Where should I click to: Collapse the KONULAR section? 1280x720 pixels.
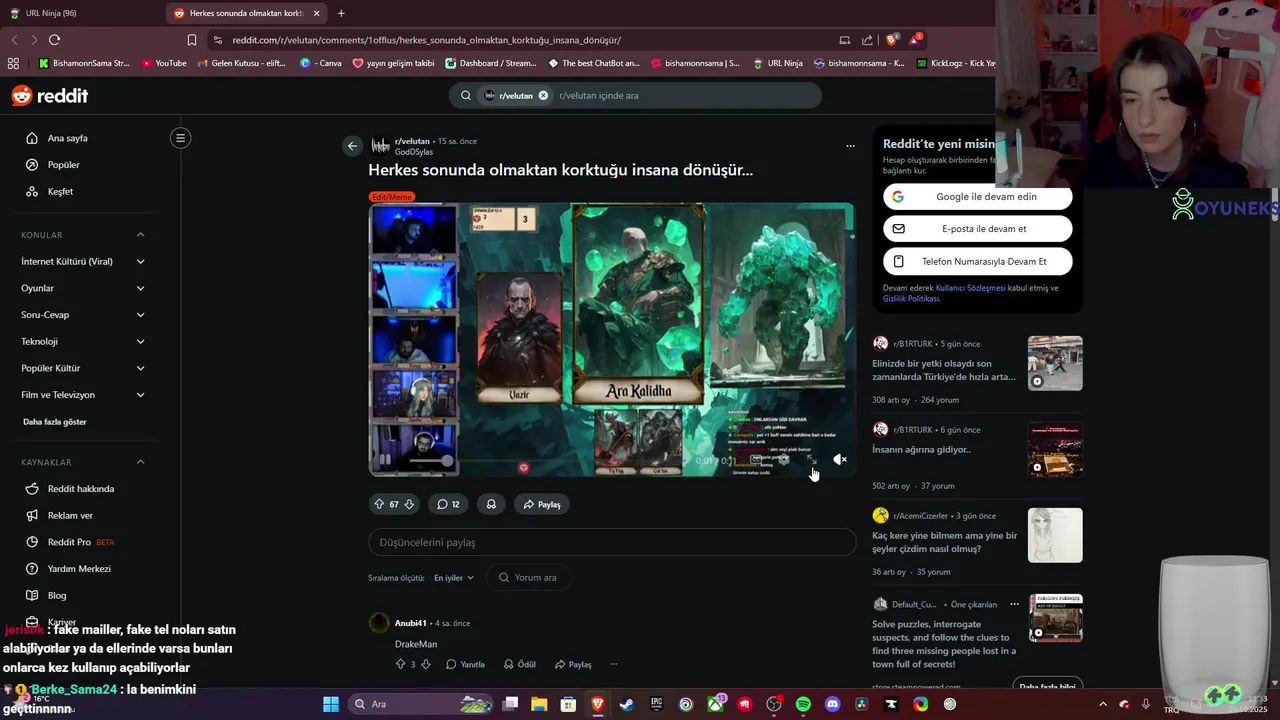coord(140,235)
